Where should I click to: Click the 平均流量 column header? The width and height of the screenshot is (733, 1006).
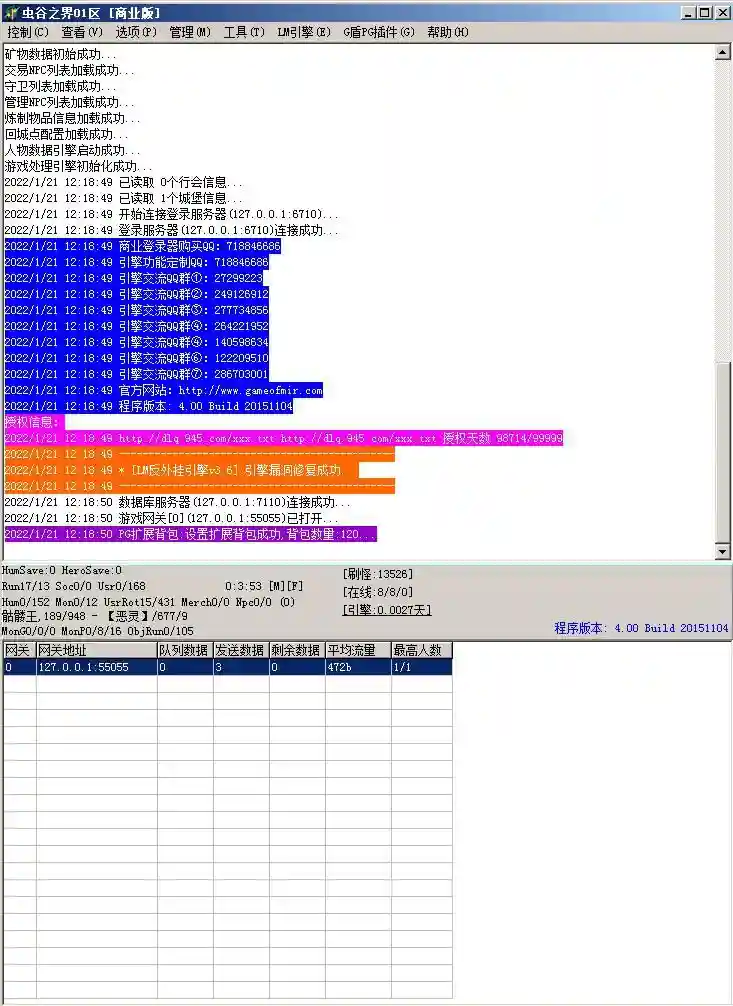358,650
